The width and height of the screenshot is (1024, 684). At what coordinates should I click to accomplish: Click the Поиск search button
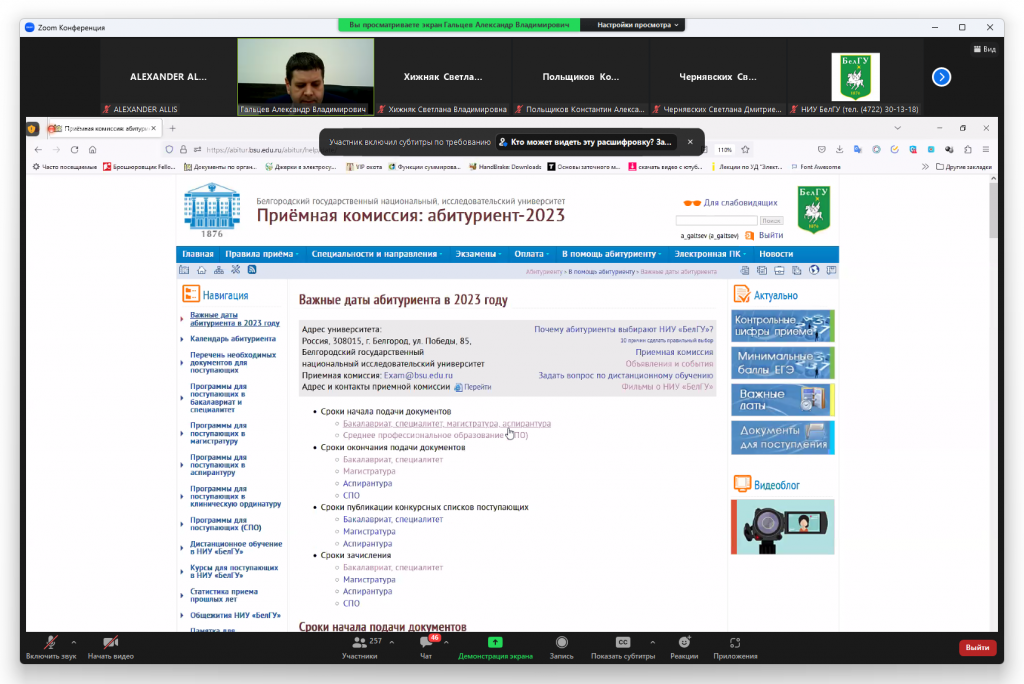771,221
